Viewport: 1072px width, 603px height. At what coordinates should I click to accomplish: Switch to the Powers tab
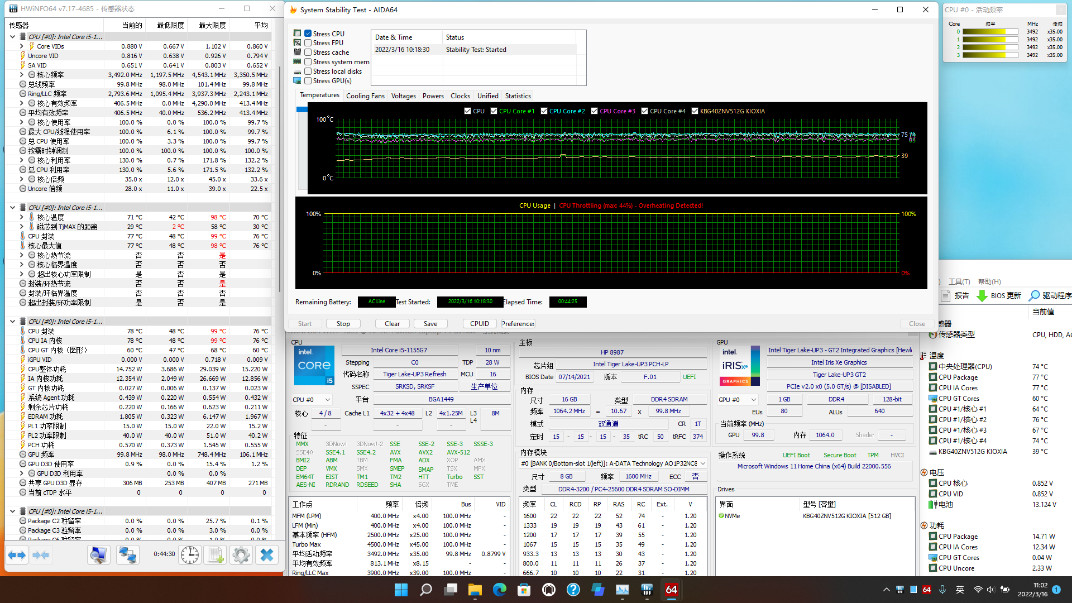[433, 96]
